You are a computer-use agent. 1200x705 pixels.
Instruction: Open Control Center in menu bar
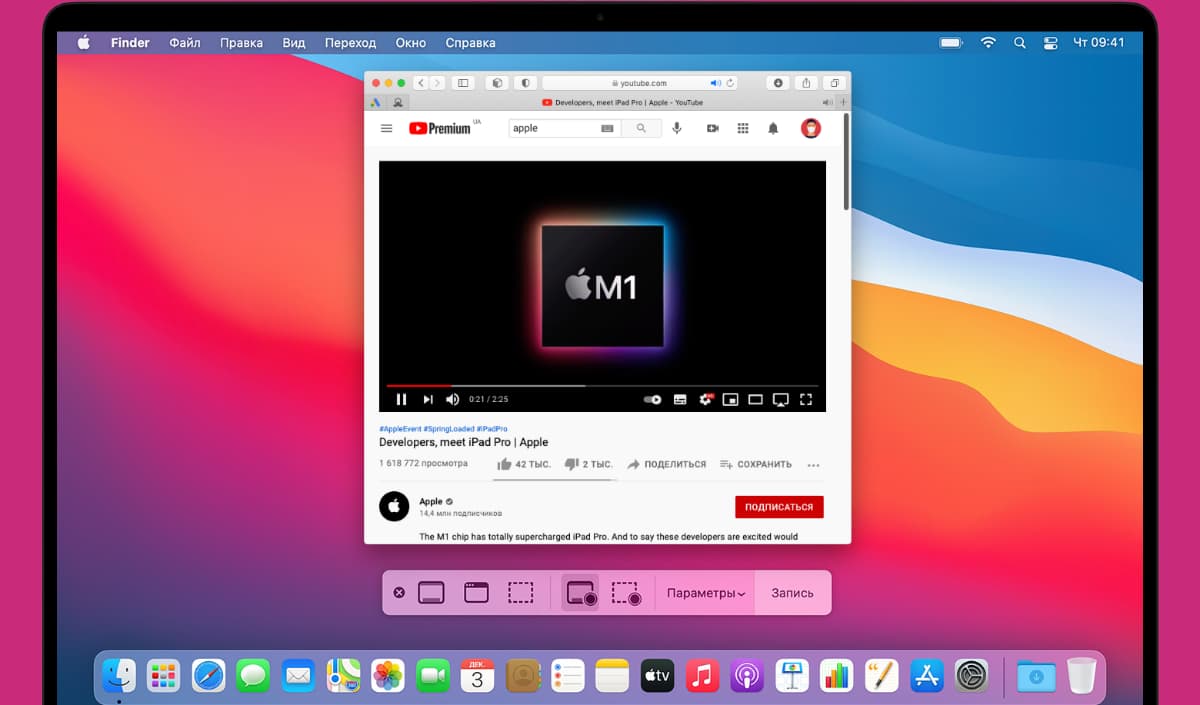pyautogui.click(x=1050, y=43)
